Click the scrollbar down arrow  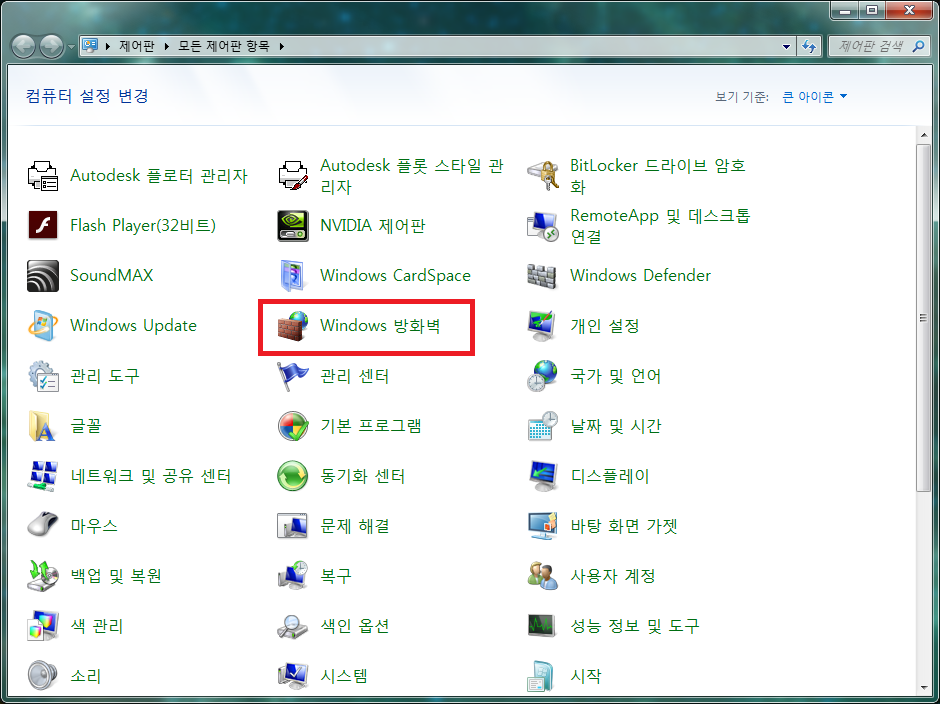(x=923, y=687)
